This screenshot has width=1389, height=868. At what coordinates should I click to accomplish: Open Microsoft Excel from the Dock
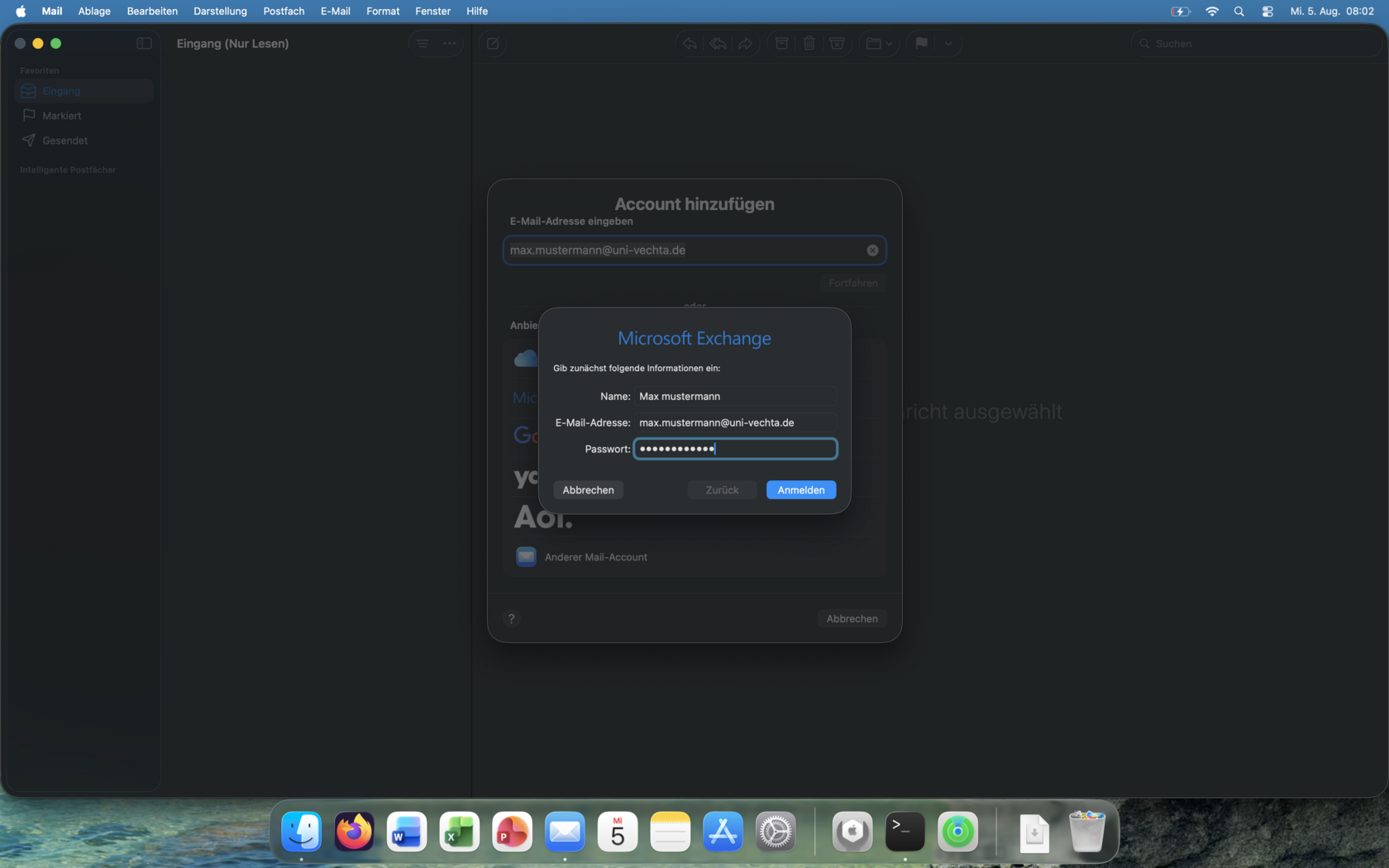point(460,832)
